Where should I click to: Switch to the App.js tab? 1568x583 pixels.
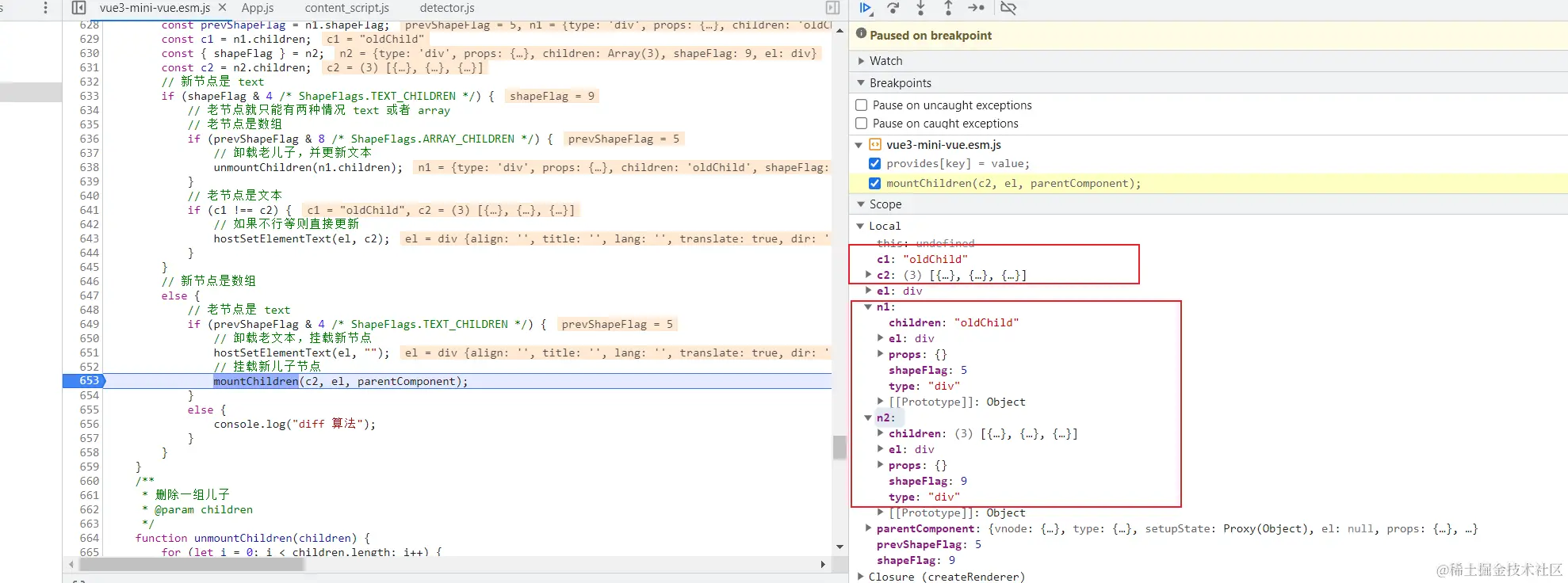tap(258, 8)
